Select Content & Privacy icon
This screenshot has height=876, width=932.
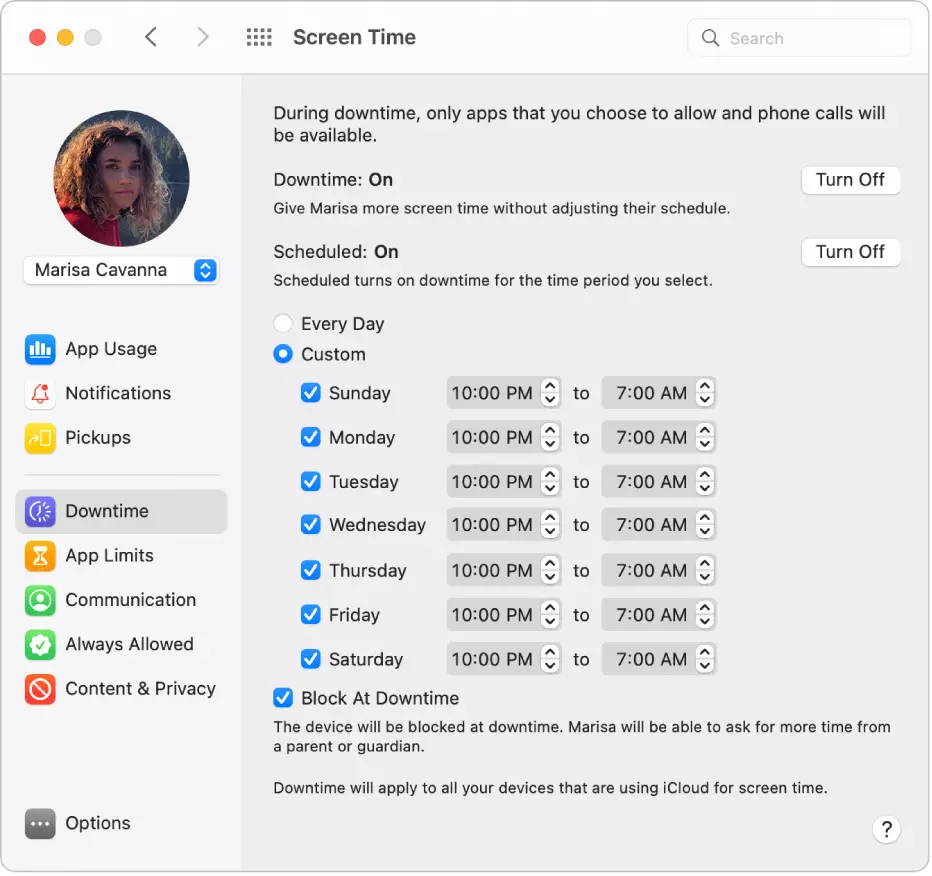click(x=40, y=689)
